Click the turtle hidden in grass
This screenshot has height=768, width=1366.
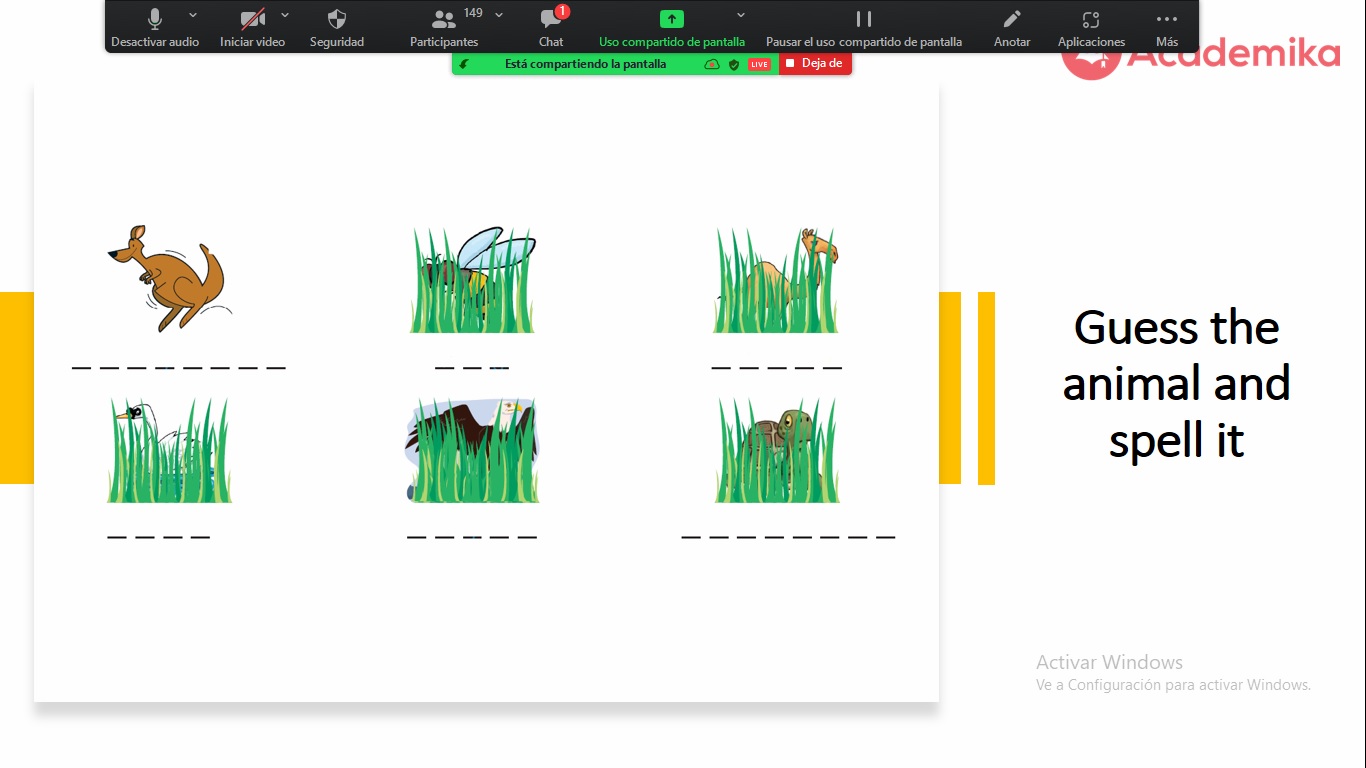tap(777, 450)
